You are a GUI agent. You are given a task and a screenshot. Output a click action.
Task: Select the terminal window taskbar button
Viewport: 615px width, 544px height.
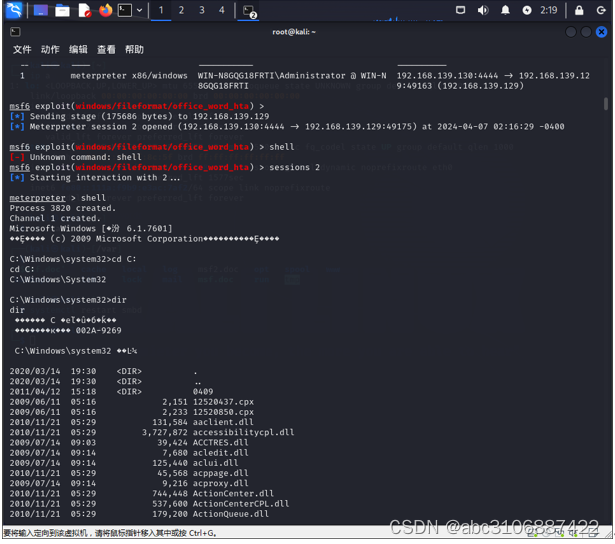pyautogui.click(x=249, y=11)
